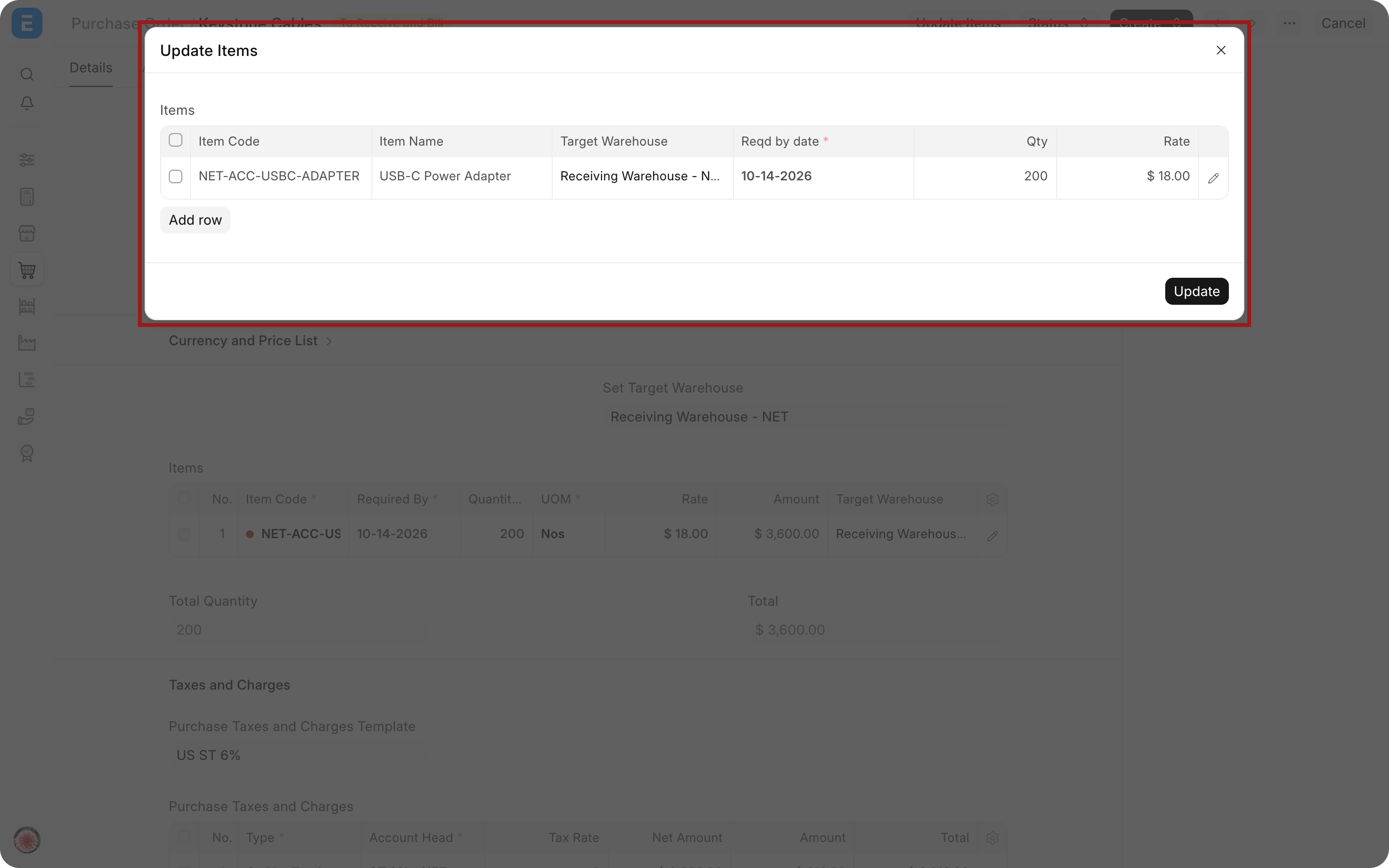Open the projects icon in sidebar
Viewport: 1389px width, 868px height.
tap(27, 380)
